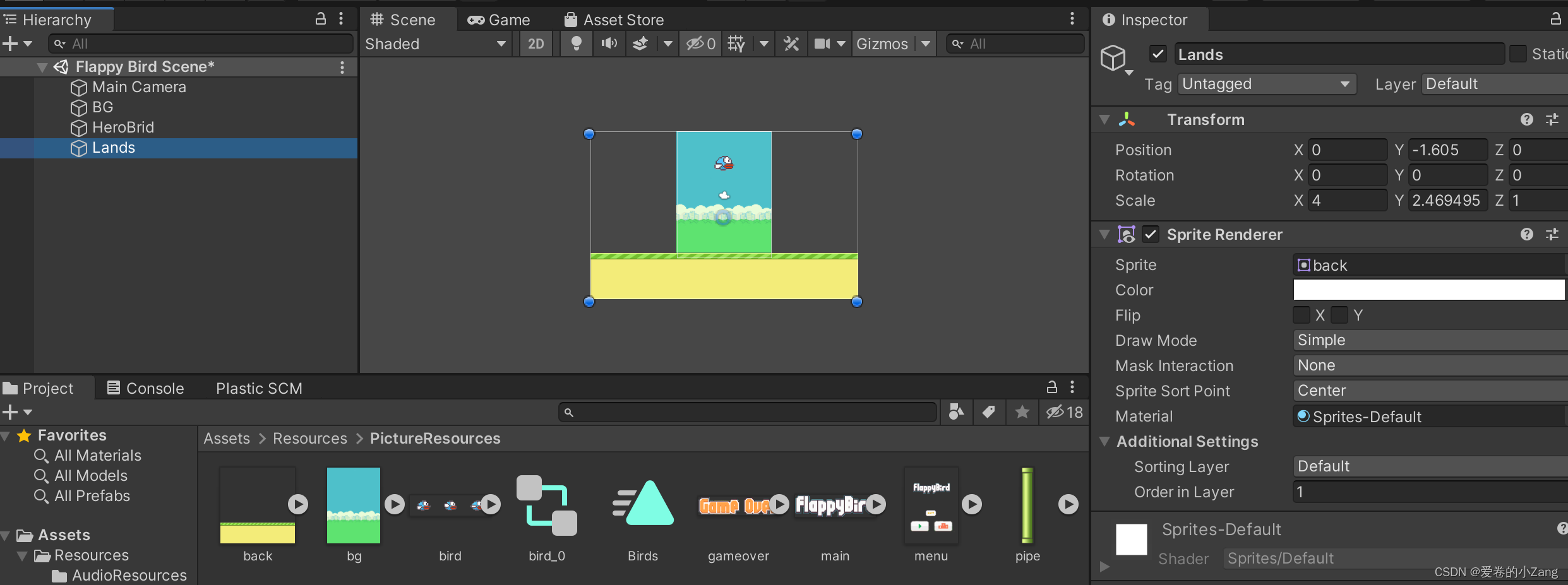Viewport: 1568px width, 585px height.
Task: Open Flappy Bird Scene context menu dots
Action: point(342,67)
